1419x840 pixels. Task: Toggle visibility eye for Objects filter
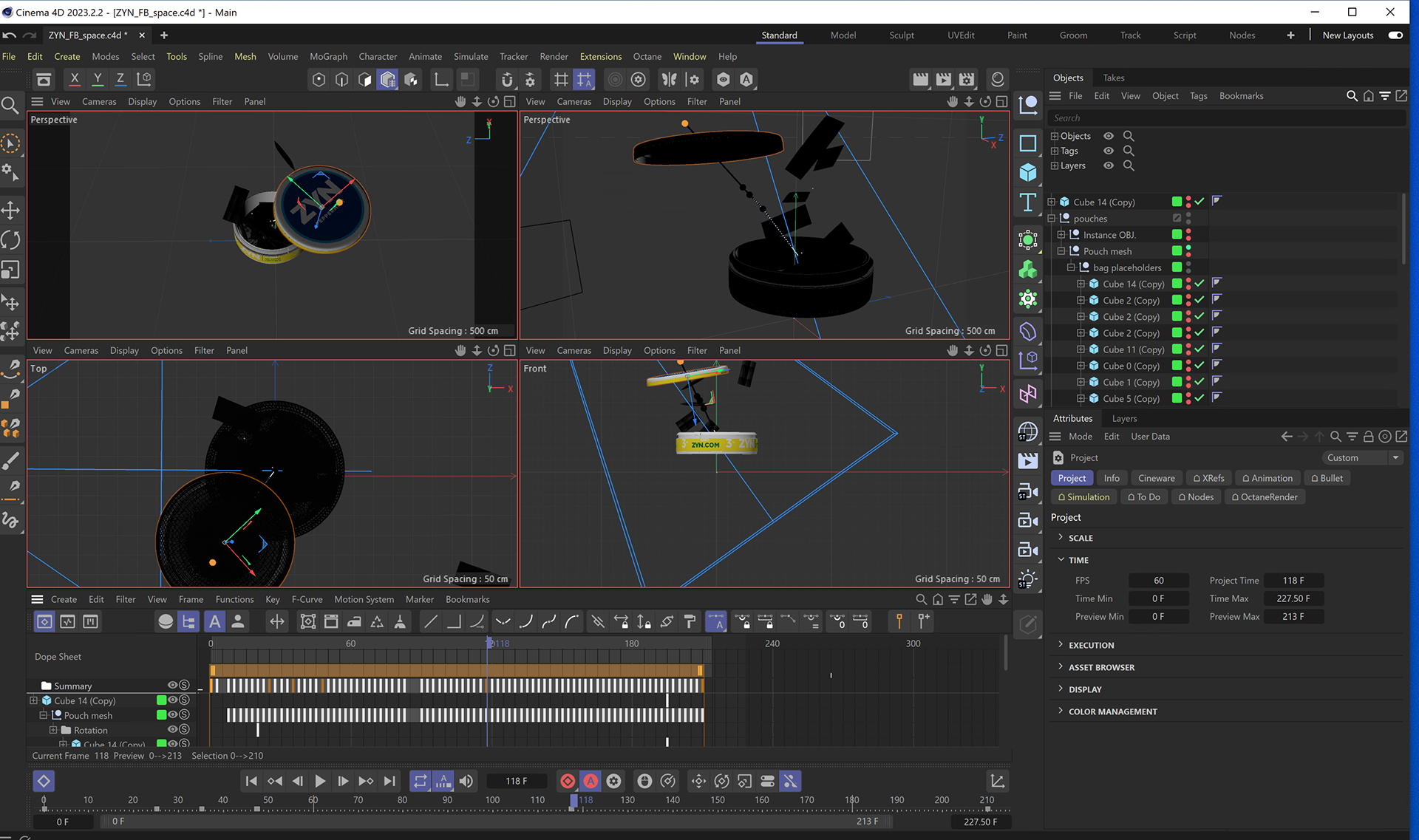click(x=1109, y=136)
